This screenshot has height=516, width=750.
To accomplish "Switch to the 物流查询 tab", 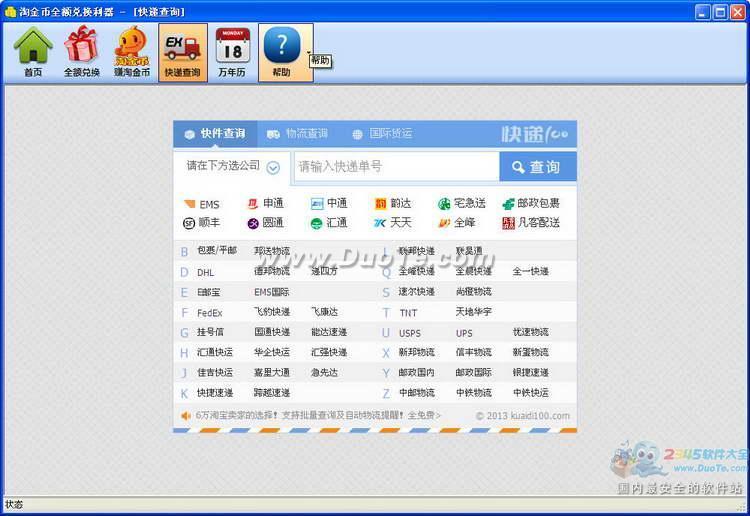I will [297, 134].
